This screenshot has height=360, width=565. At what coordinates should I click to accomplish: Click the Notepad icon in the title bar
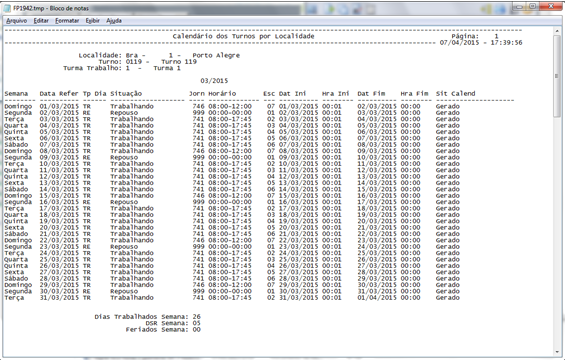point(7,8)
